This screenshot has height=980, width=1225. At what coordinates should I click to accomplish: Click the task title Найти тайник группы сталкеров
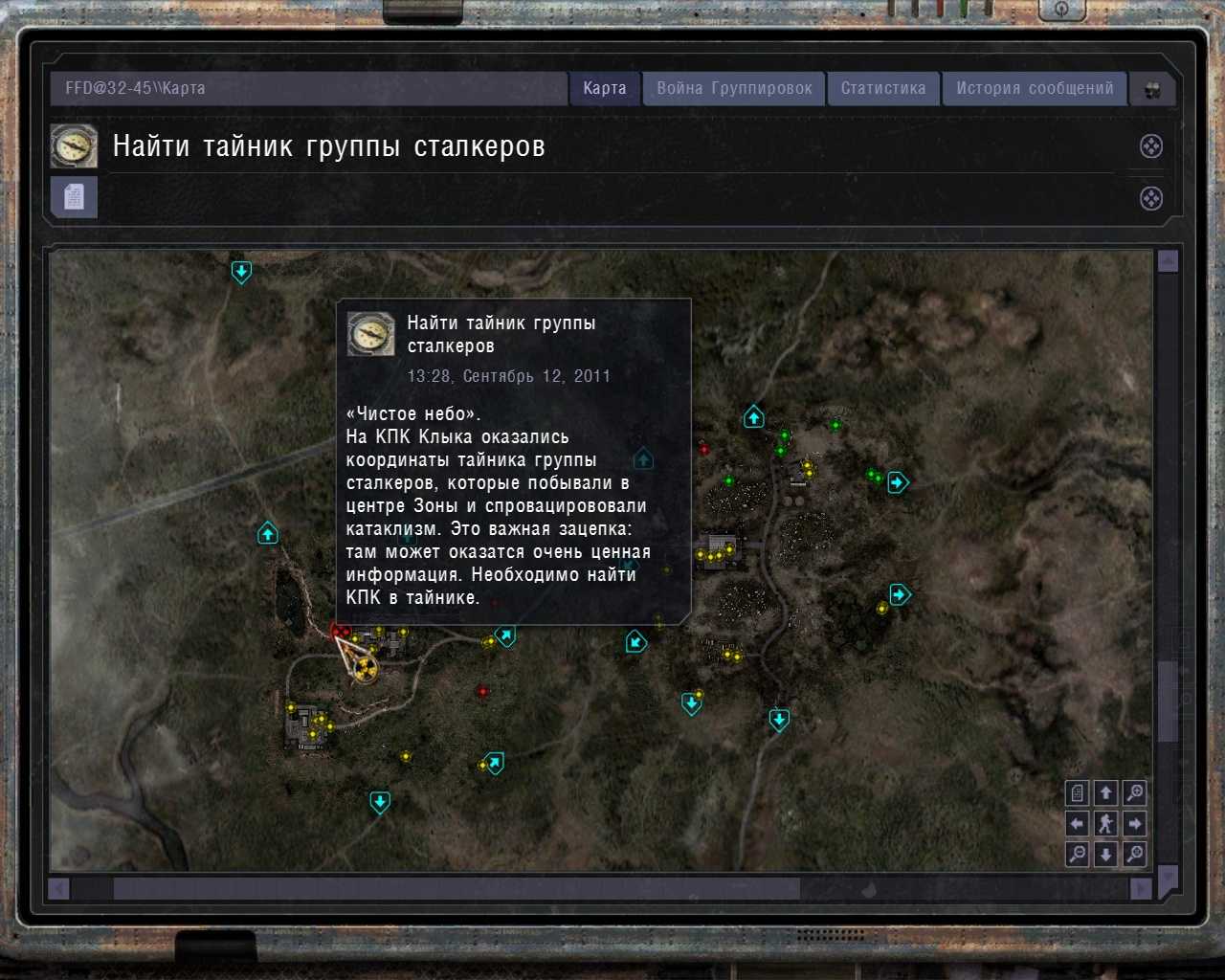(x=329, y=146)
